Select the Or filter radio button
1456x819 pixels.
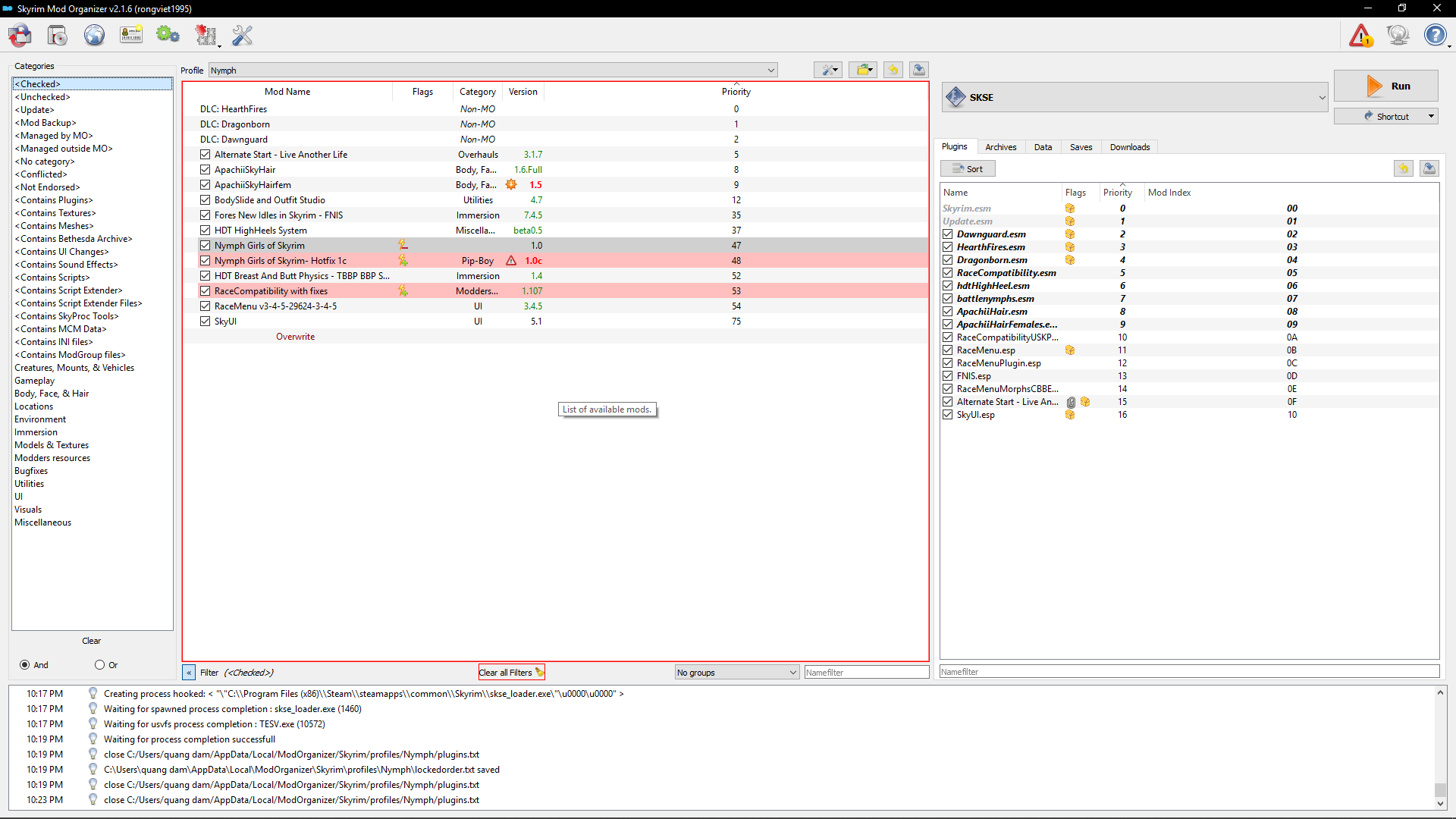point(99,664)
